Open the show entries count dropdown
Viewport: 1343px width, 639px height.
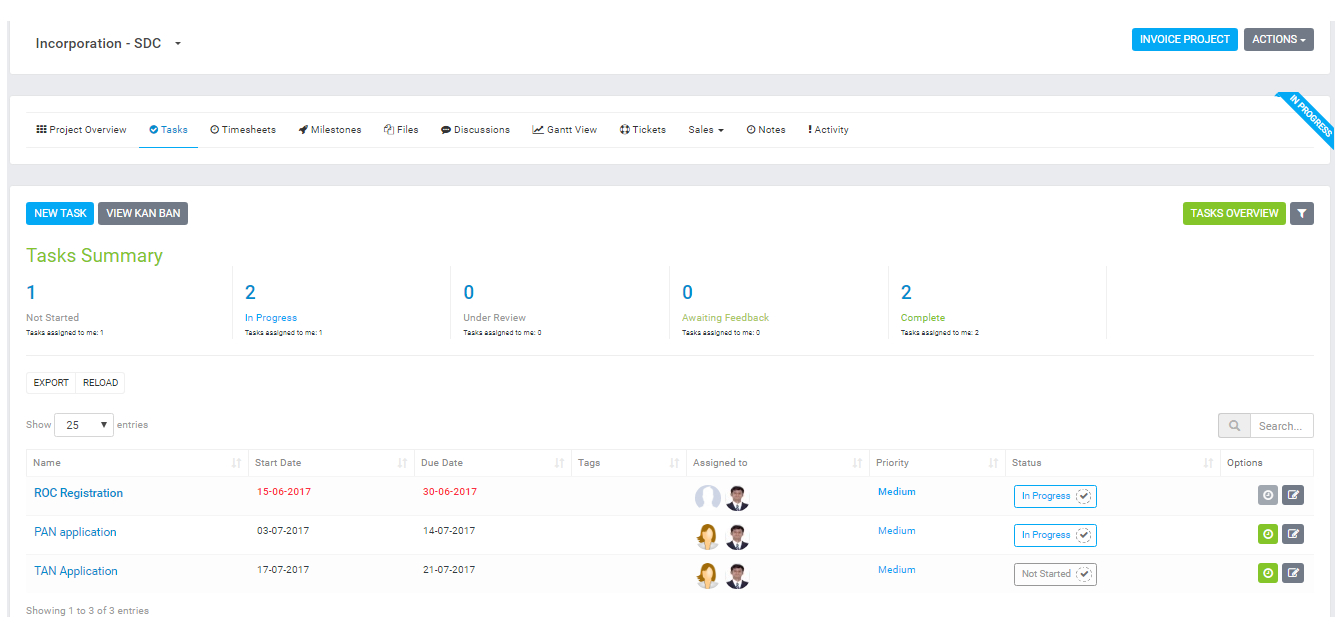point(84,425)
